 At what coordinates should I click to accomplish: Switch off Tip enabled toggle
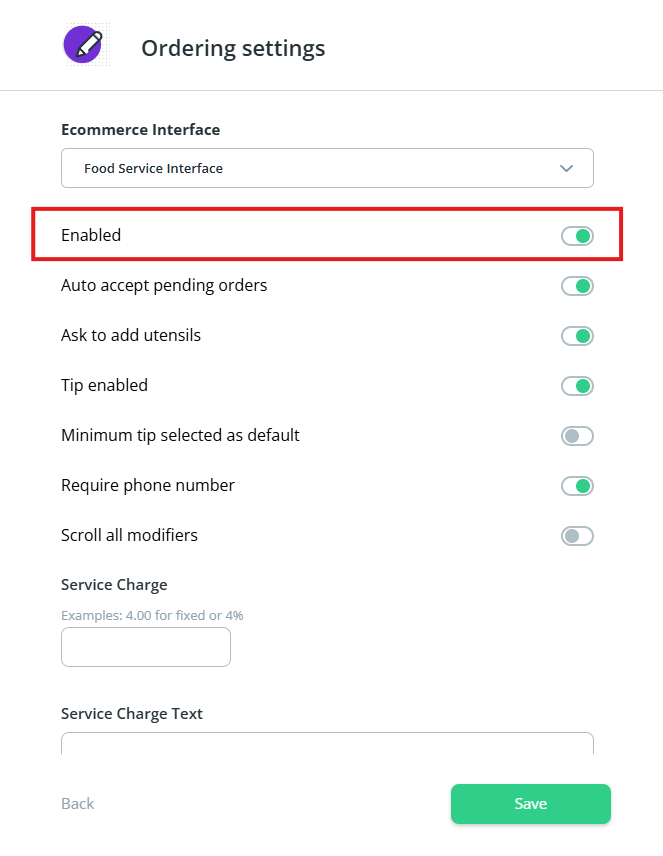[x=577, y=386]
